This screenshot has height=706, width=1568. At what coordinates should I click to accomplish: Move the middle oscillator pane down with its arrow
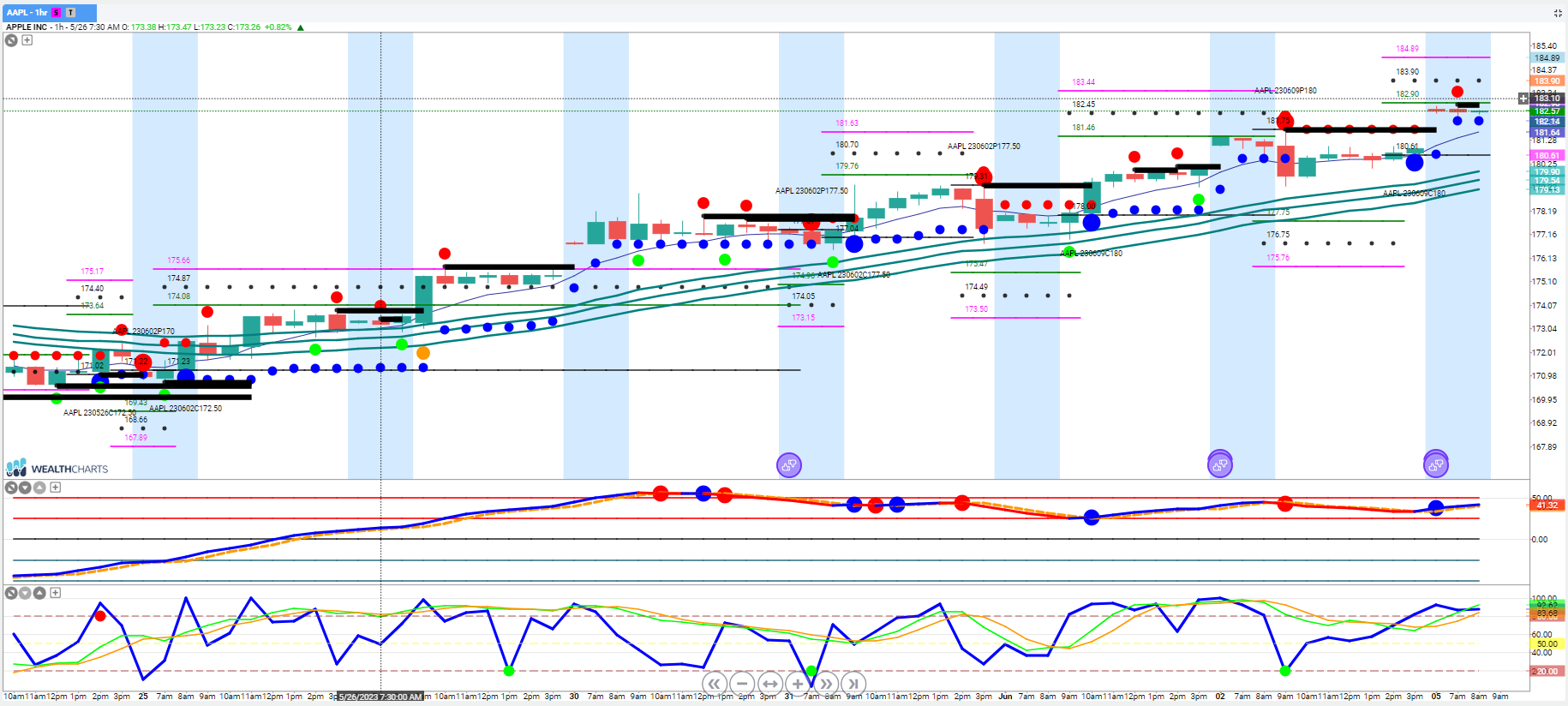pyautogui.click(x=25, y=488)
